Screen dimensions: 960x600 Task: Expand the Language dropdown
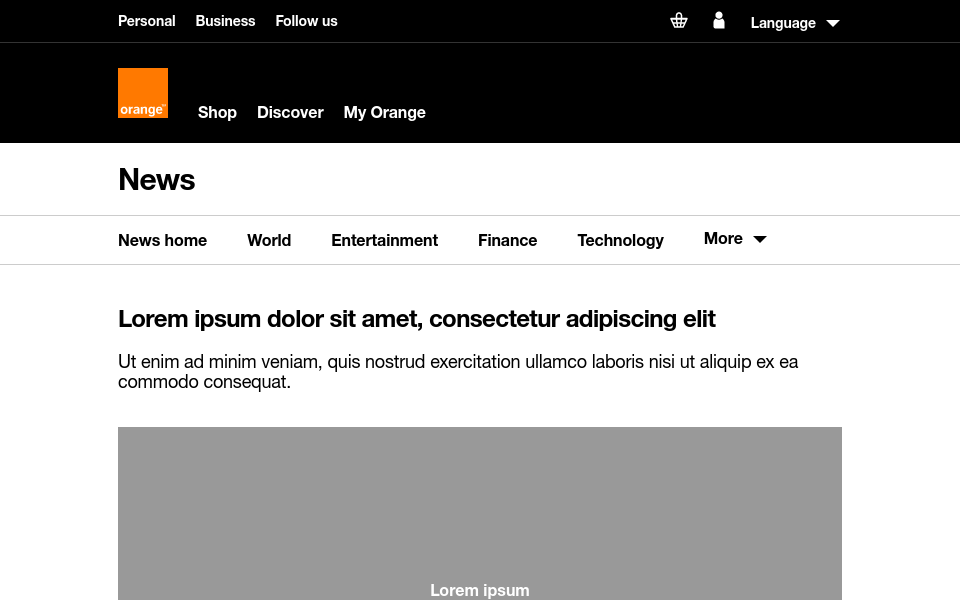(795, 23)
